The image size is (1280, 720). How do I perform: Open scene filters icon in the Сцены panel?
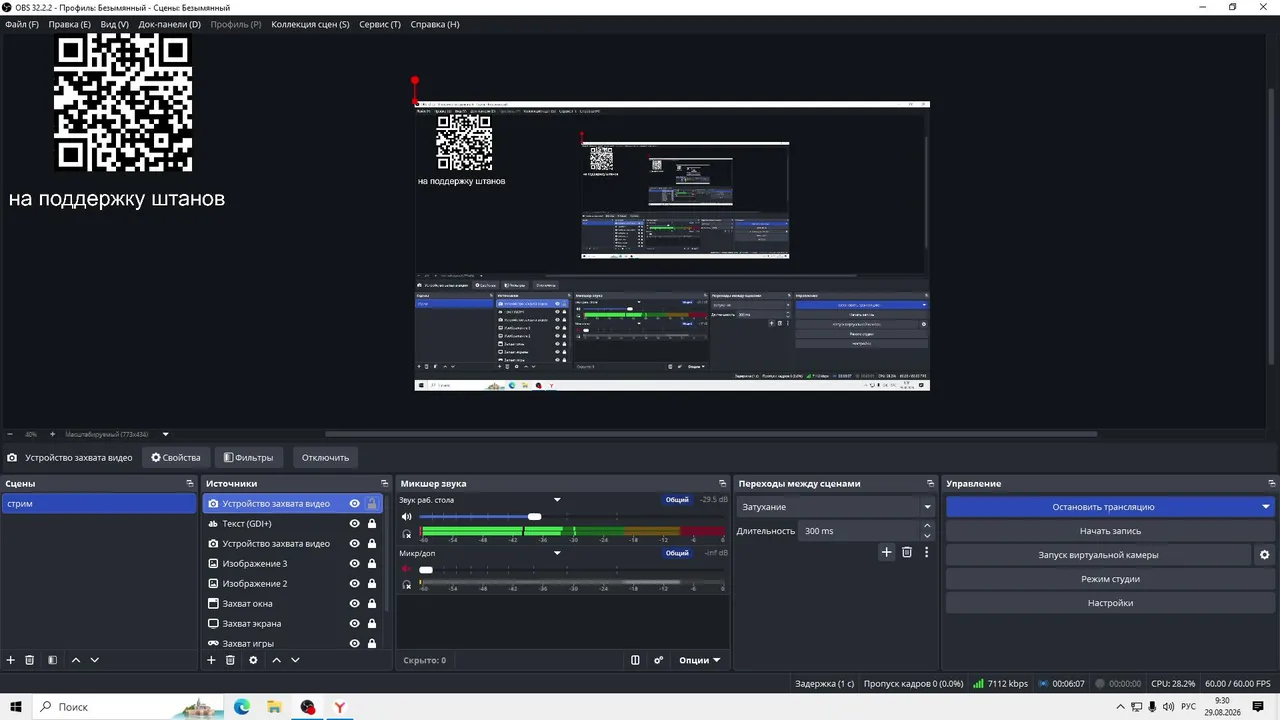pyautogui.click(x=52, y=660)
